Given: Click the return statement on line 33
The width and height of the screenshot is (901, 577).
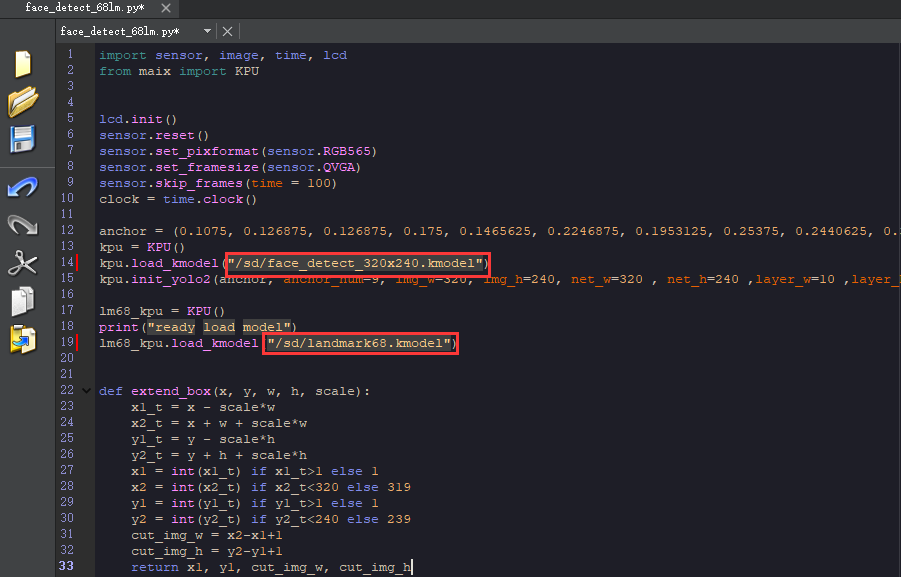Looking at the screenshot, I should click(x=270, y=567).
